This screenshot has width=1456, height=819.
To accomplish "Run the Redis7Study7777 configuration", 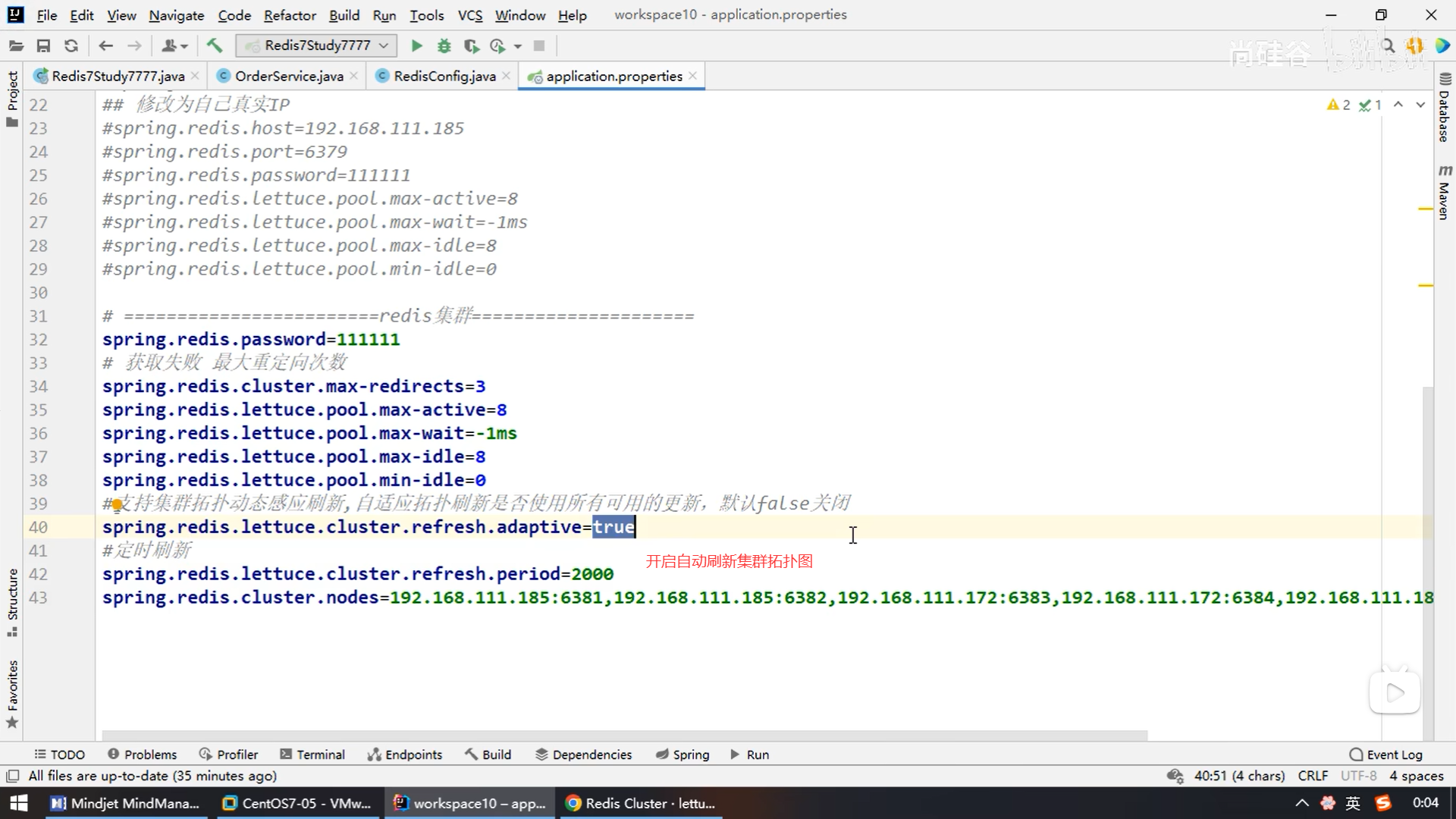I will click(416, 46).
